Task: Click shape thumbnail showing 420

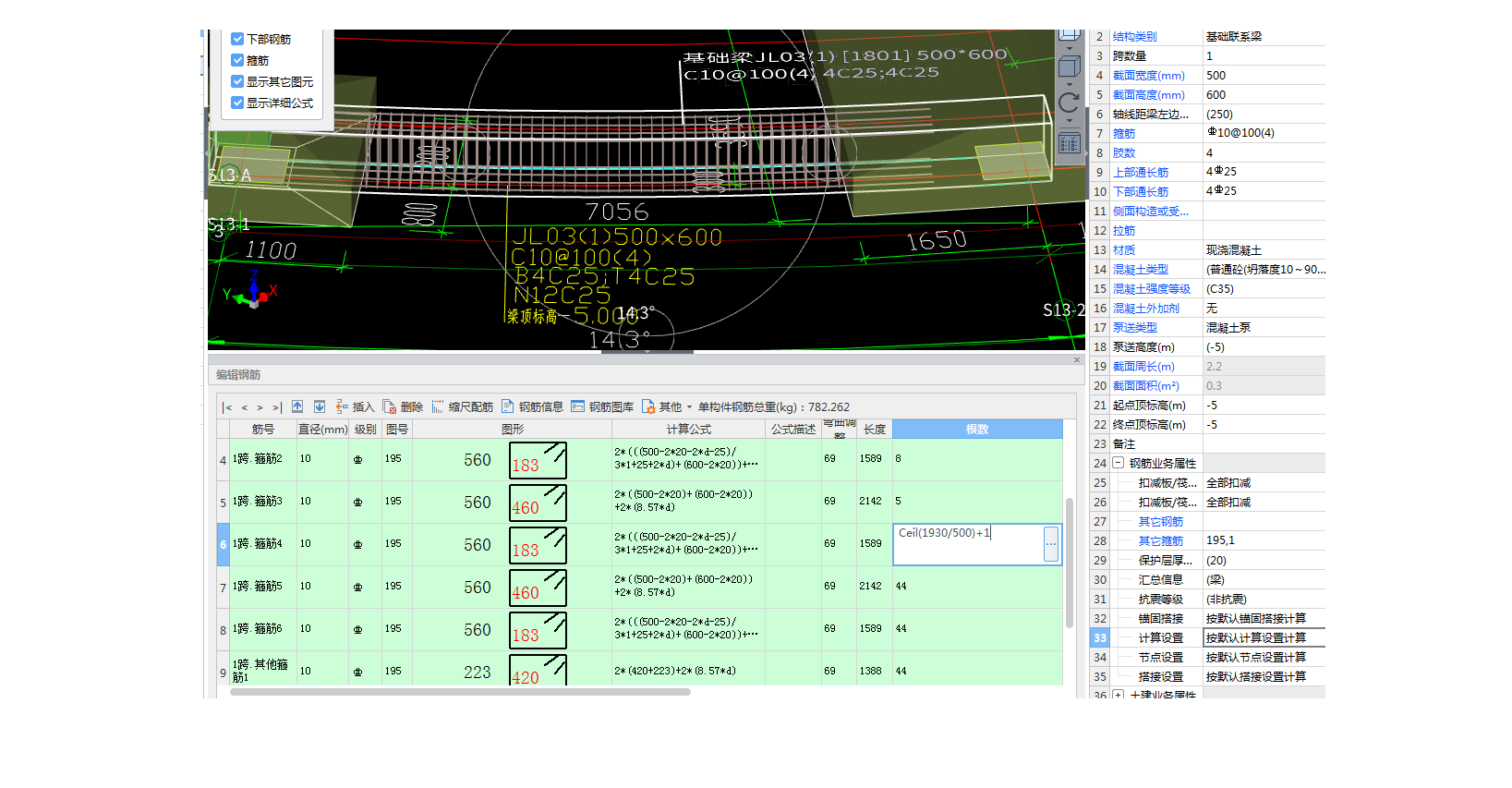Action: tap(538, 670)
